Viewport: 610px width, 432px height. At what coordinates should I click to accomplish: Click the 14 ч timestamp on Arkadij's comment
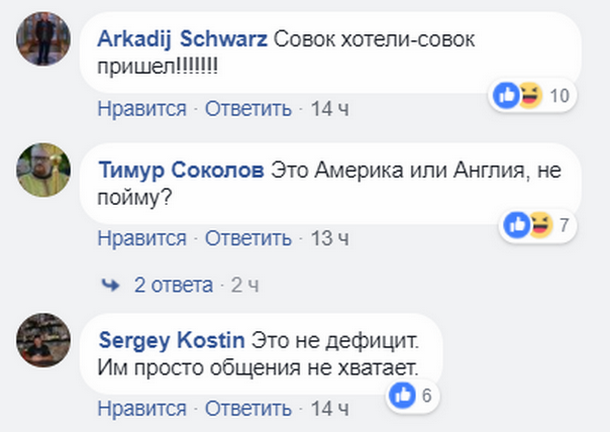coord(327,108)
